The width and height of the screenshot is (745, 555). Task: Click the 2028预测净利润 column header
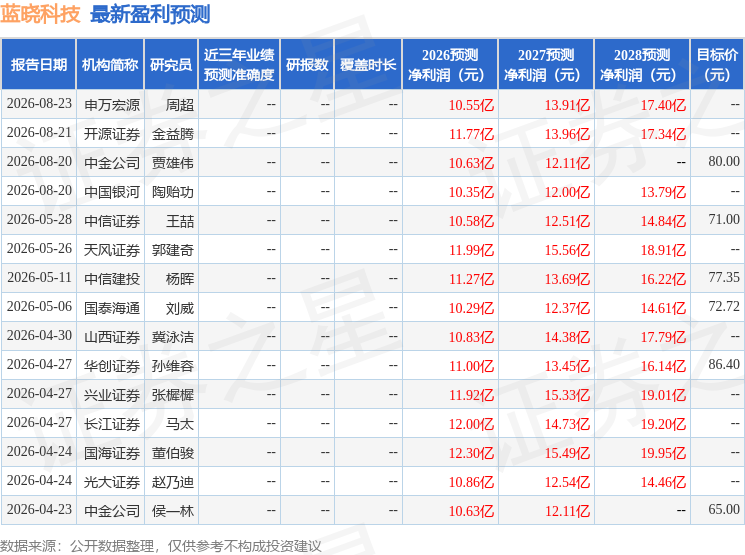(x=642, y=65)
